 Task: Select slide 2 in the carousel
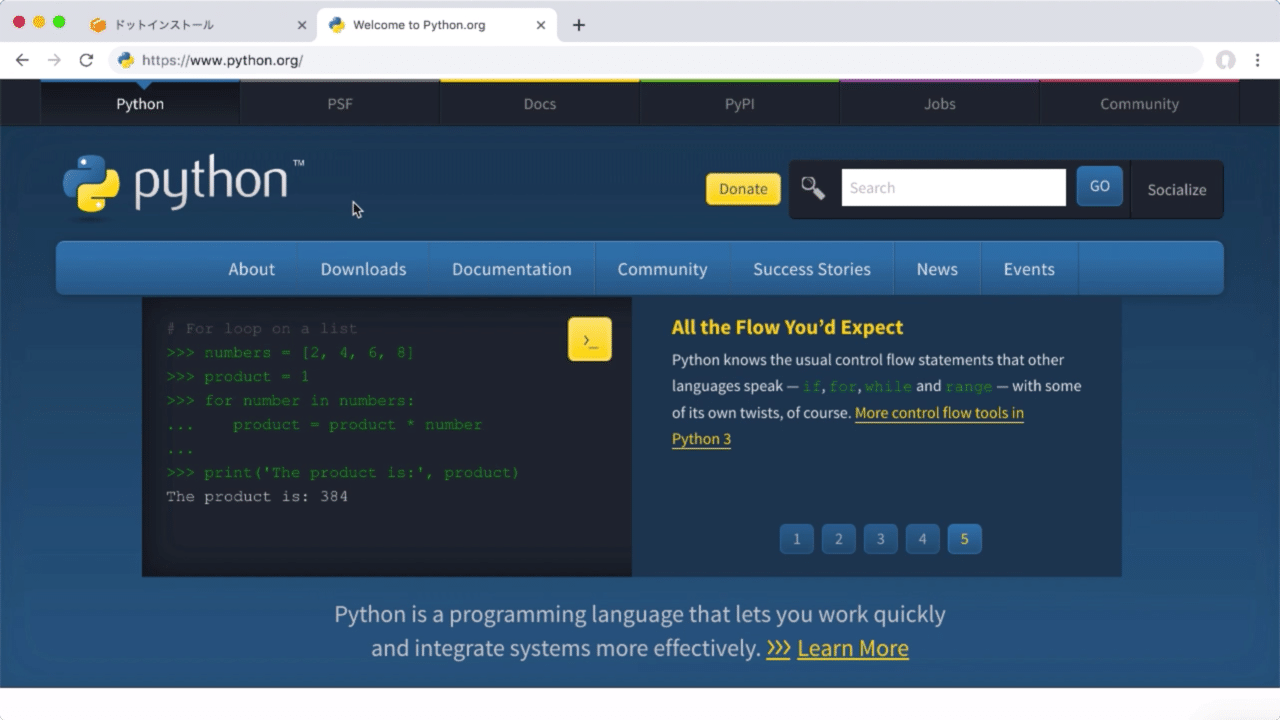point(839,539)
